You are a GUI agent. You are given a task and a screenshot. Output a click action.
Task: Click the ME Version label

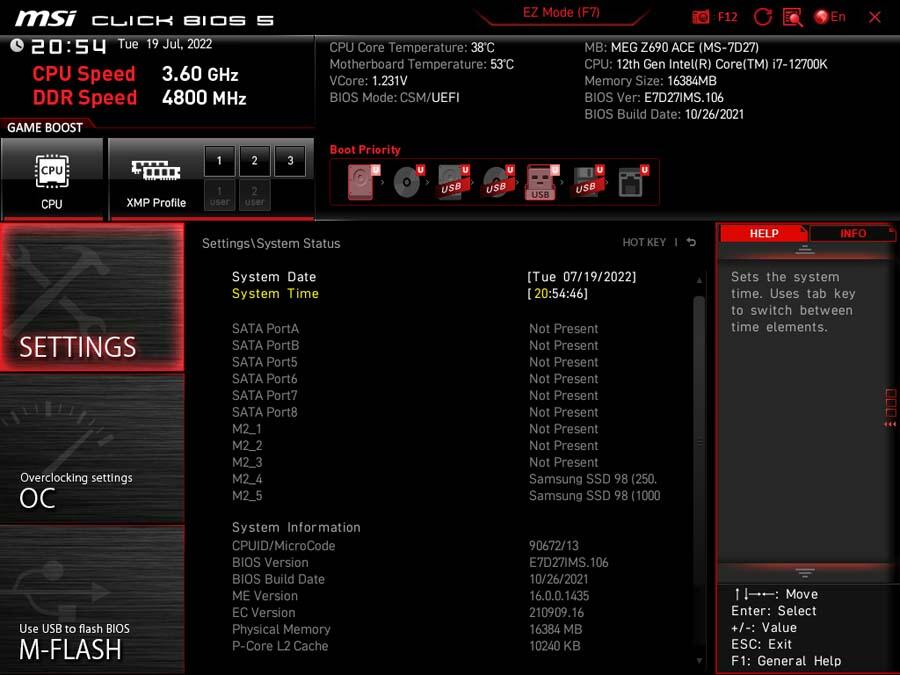[265, 596]
